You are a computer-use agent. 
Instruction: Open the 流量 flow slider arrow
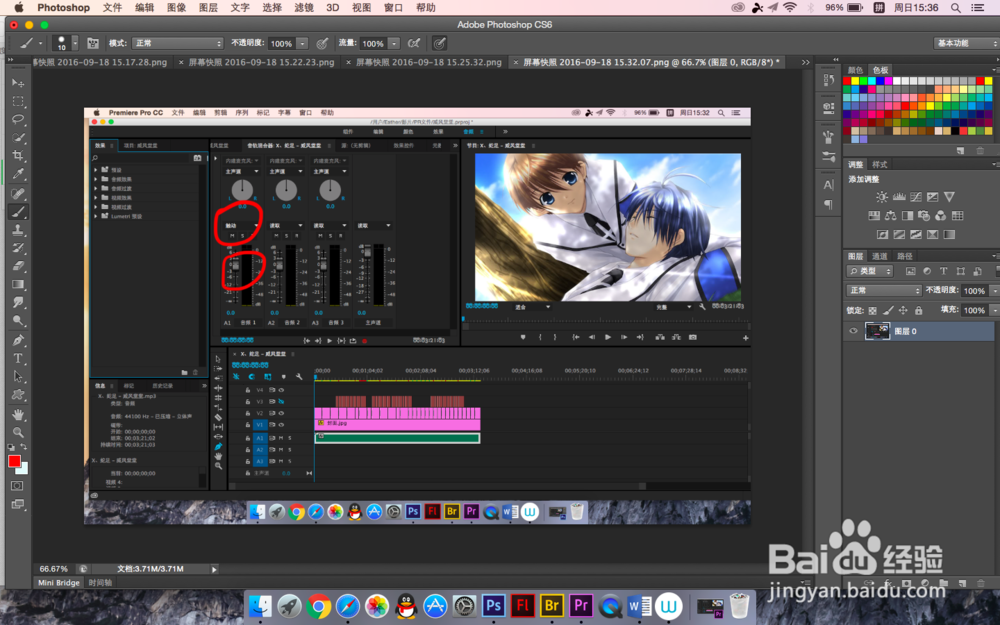pyautogui.click(x=394, y=43)
